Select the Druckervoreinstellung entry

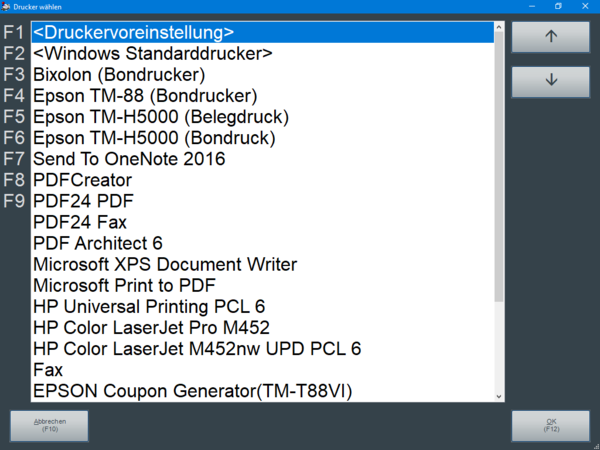(134, 32)
